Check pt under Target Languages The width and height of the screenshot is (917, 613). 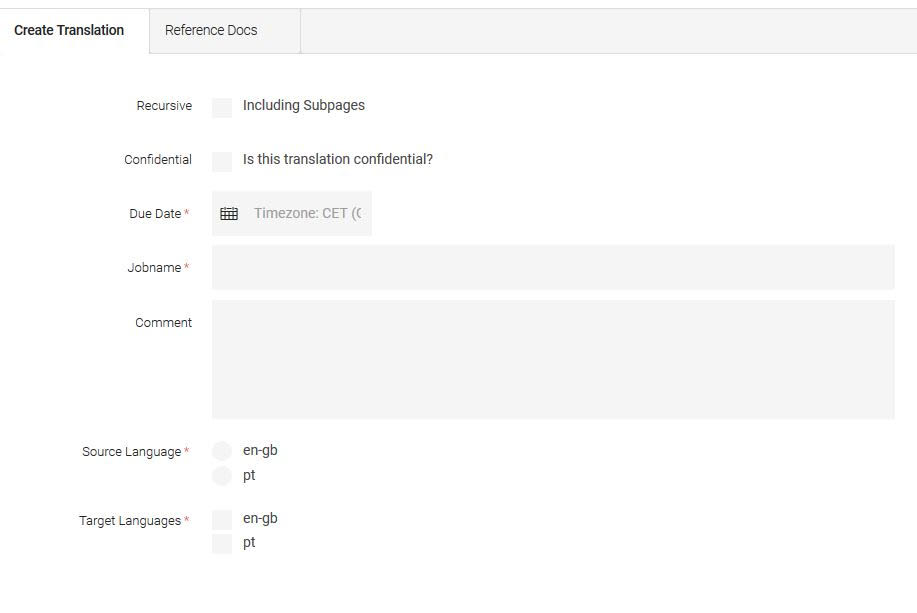coord(222,543)
